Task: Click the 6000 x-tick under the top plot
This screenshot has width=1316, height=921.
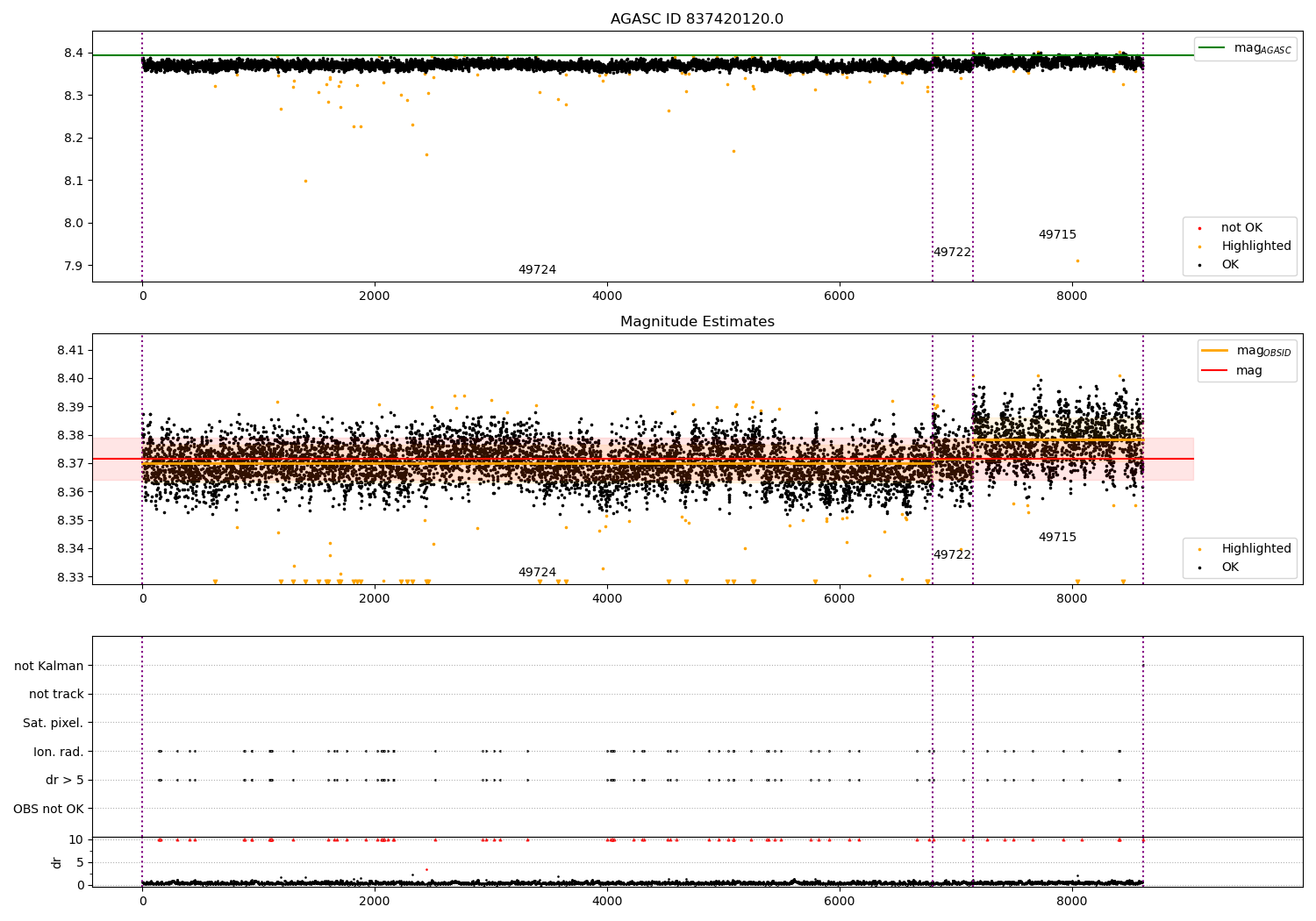Action: click(x=840, y=296)
